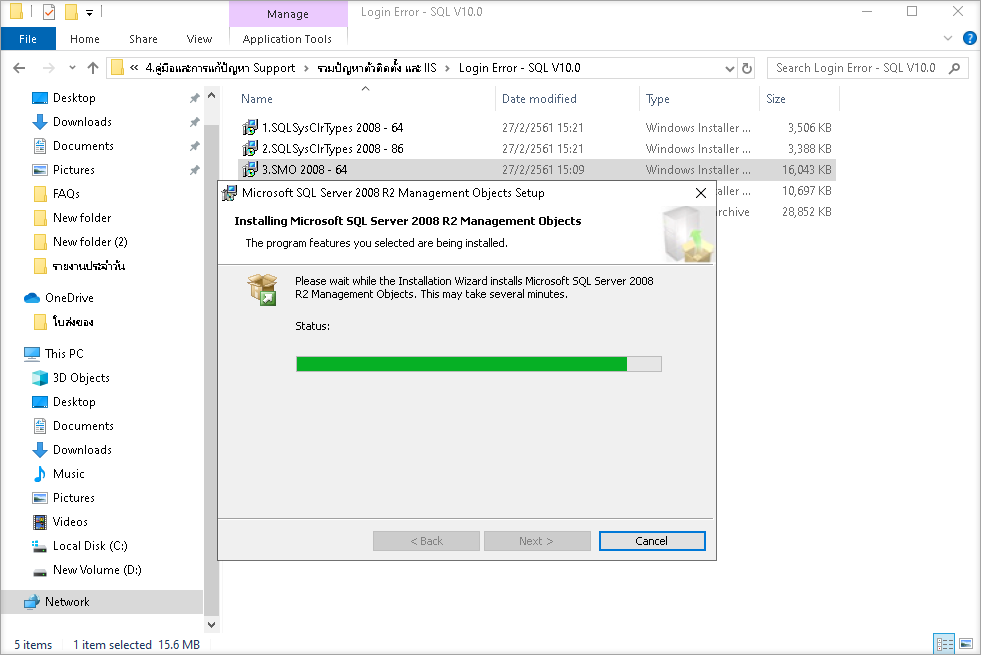
Task: Click the Up one level arrow
Action: click(93, 68)
